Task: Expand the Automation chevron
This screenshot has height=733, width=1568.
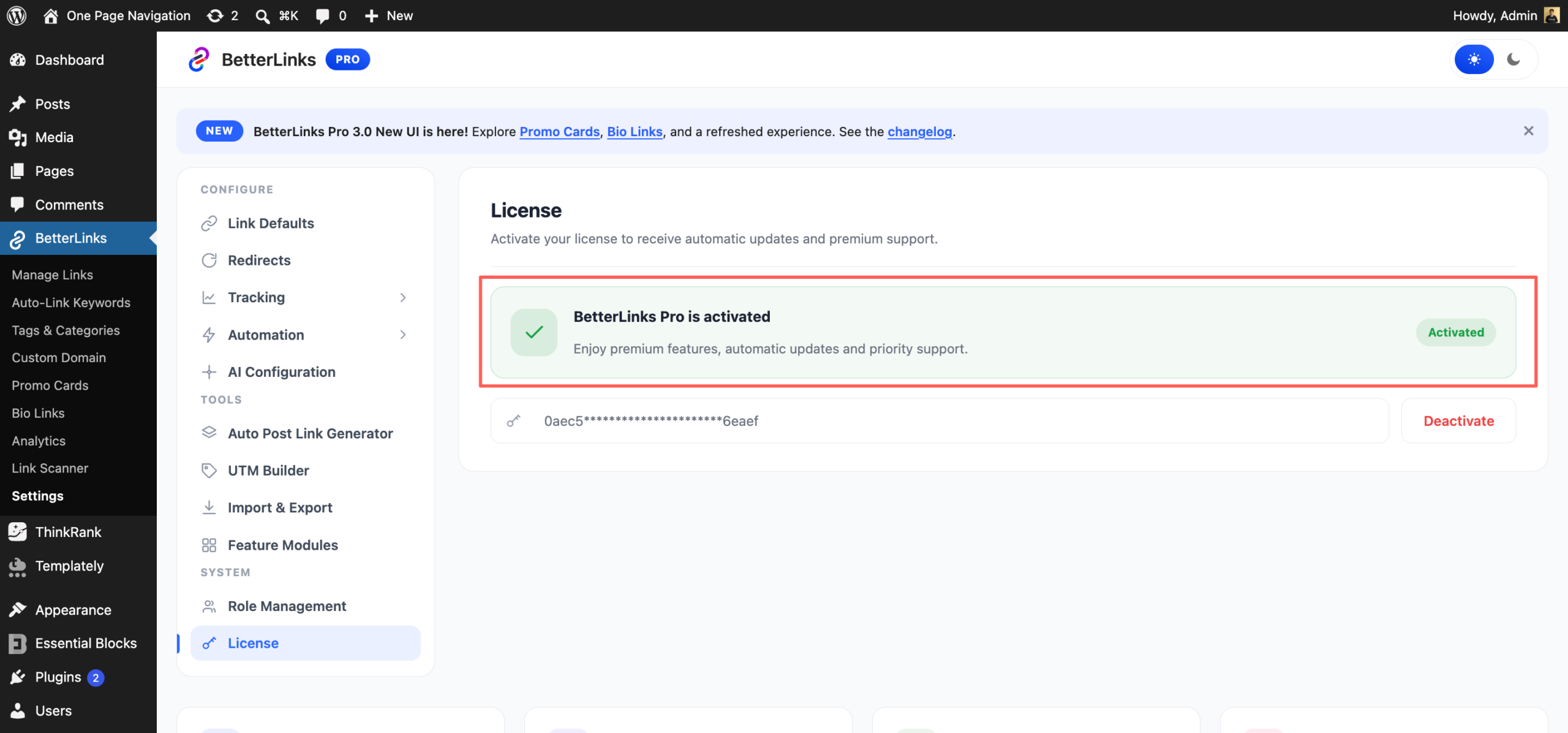Action: (402, 335)
